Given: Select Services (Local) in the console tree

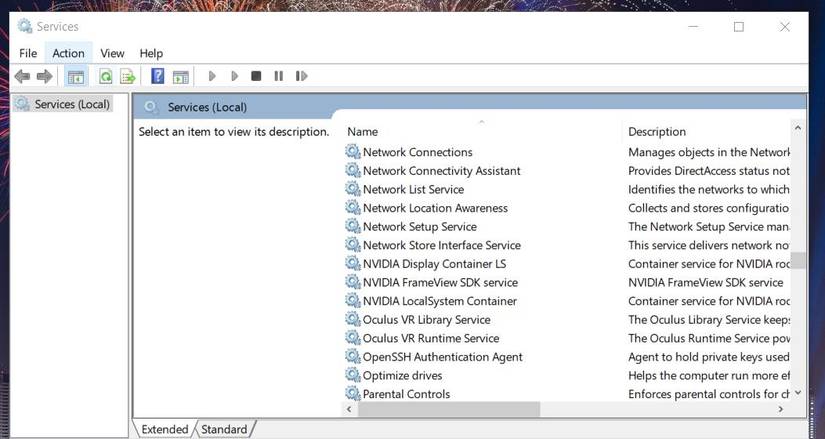Looking at the screenshot, I should point(63,104).
